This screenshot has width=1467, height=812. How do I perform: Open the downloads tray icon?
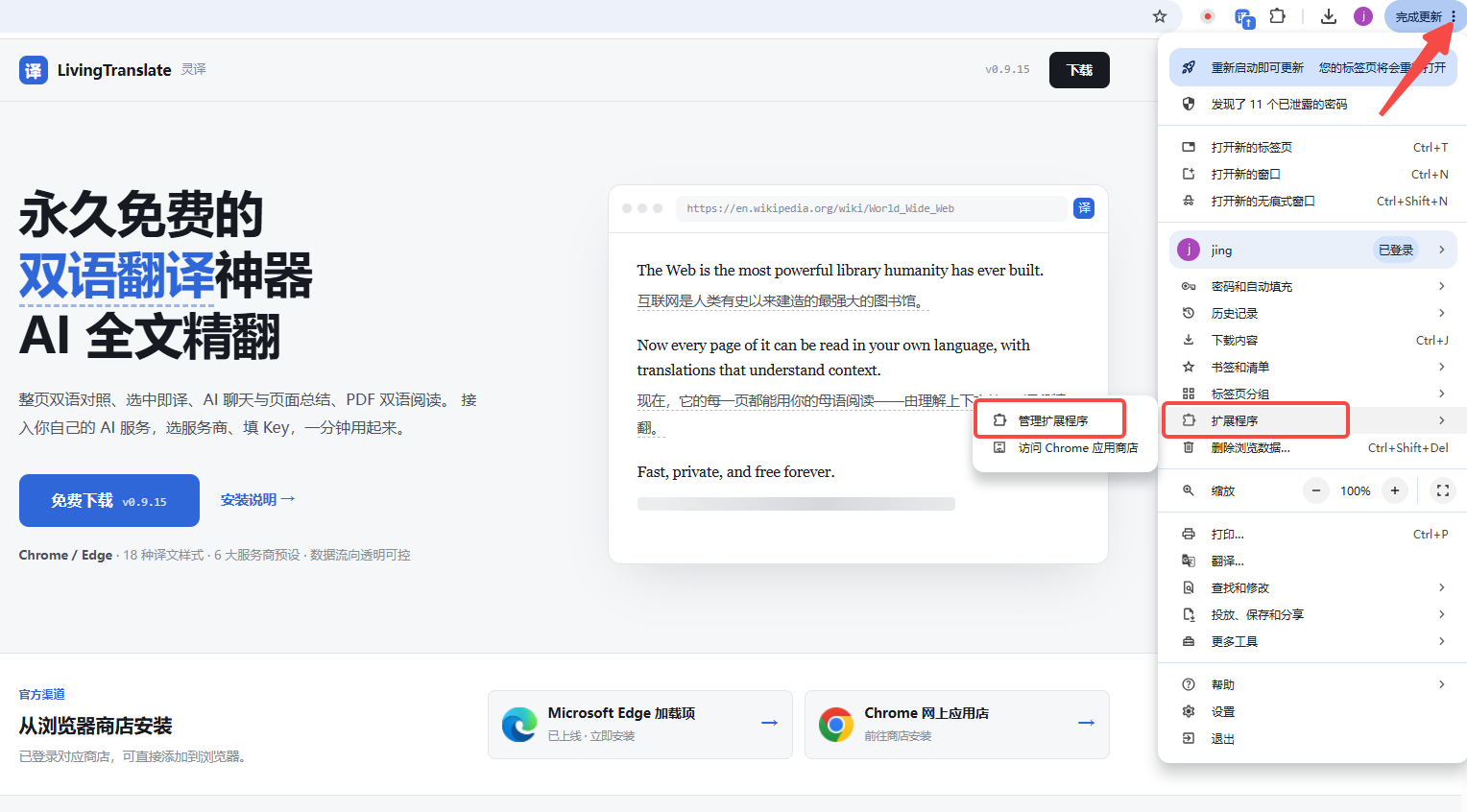pos(1329,16)
